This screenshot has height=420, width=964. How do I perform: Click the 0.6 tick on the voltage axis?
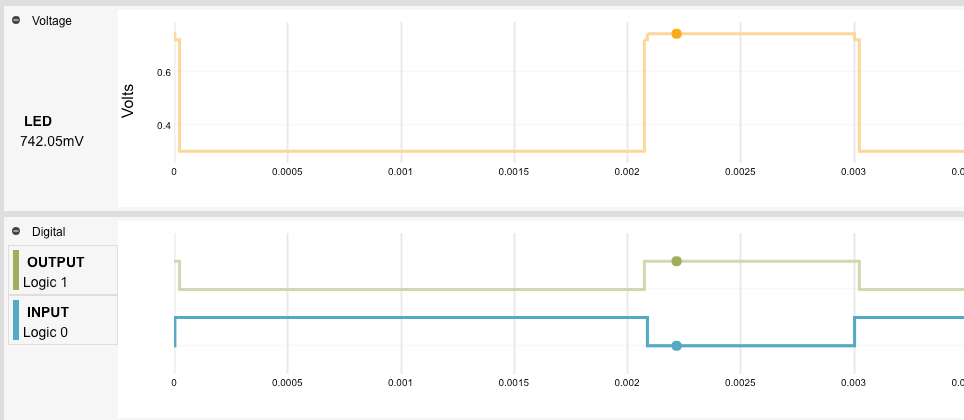(164, 72)
